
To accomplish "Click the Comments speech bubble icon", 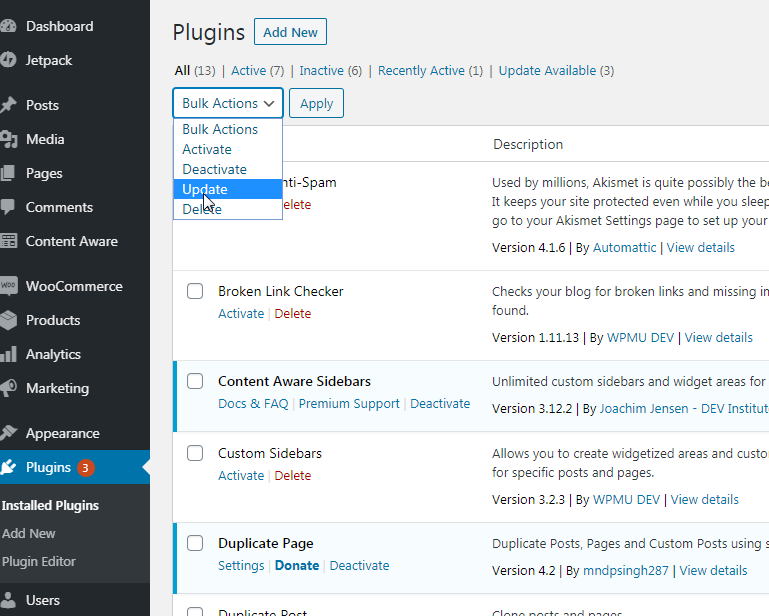I will [x=8, y=207].
